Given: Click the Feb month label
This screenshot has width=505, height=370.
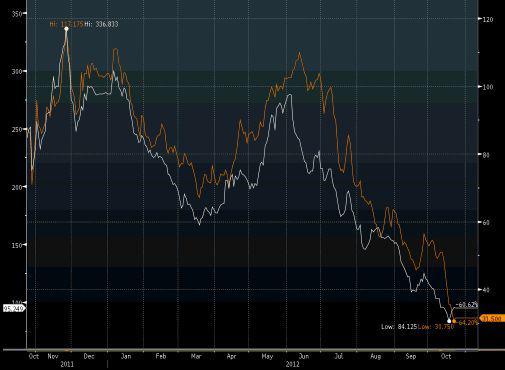Looking at the screenshot, I should pos(161,356).
